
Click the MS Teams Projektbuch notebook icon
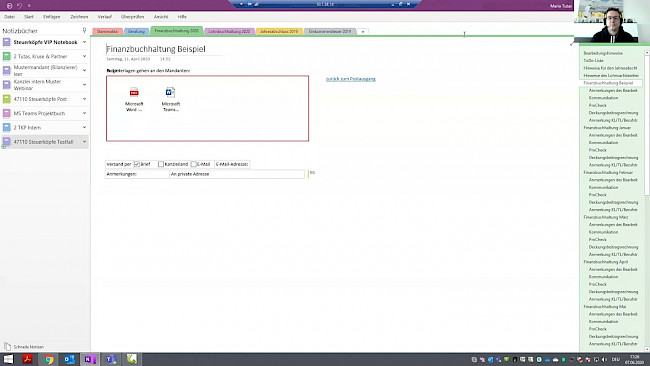7,113
